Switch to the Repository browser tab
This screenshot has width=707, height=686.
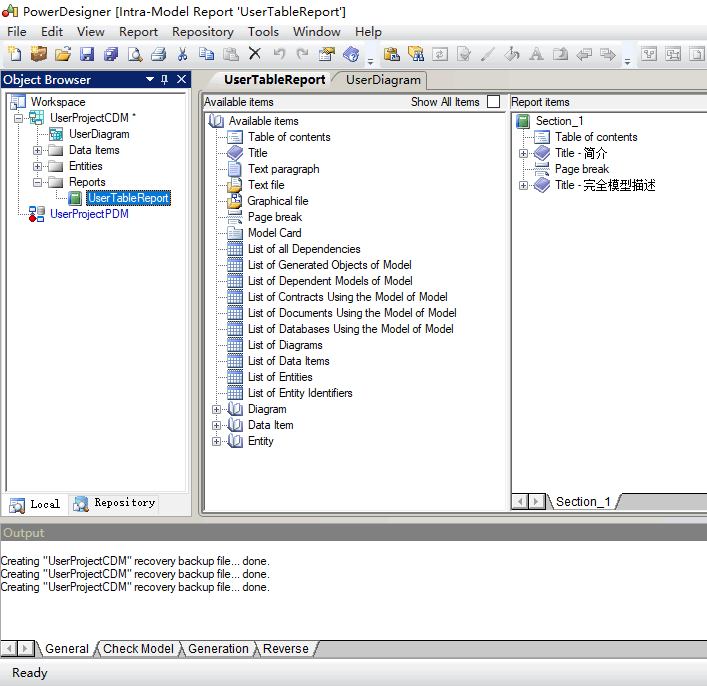coord(115,503)
